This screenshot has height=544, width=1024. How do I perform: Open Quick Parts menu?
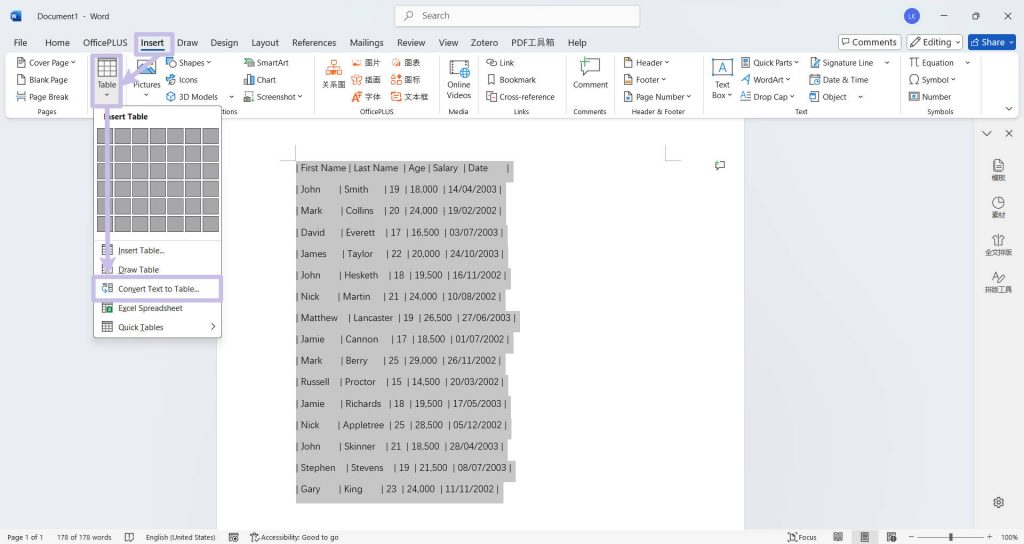(770, 63)
